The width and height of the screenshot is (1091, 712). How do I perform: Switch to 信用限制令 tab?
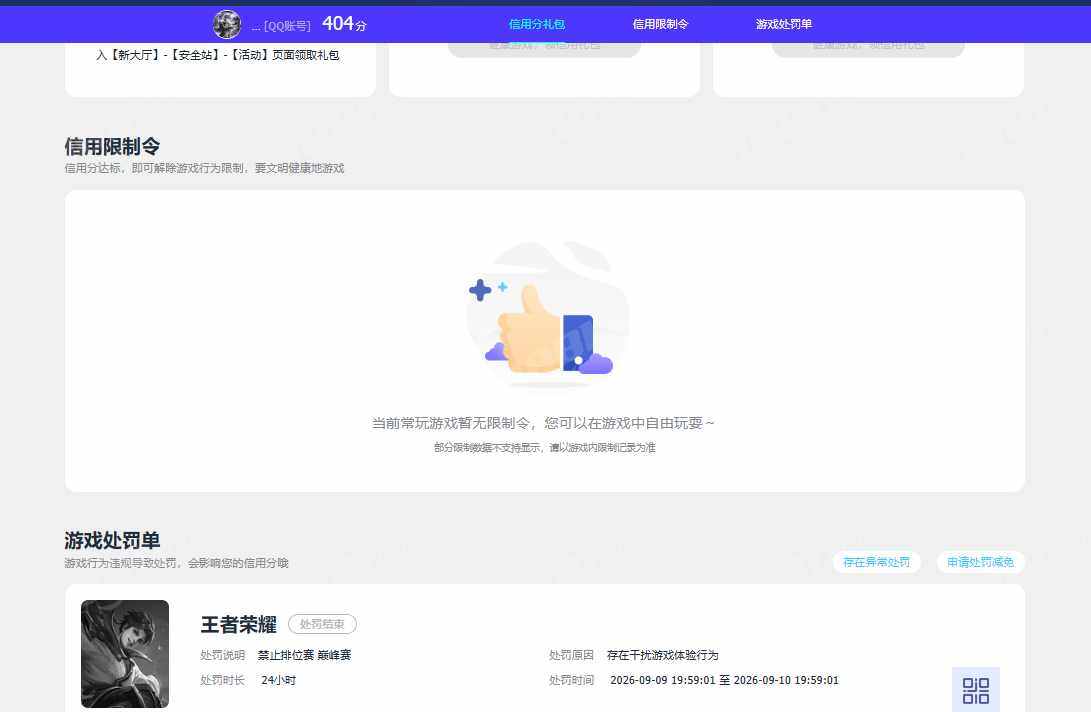(660, 24)
